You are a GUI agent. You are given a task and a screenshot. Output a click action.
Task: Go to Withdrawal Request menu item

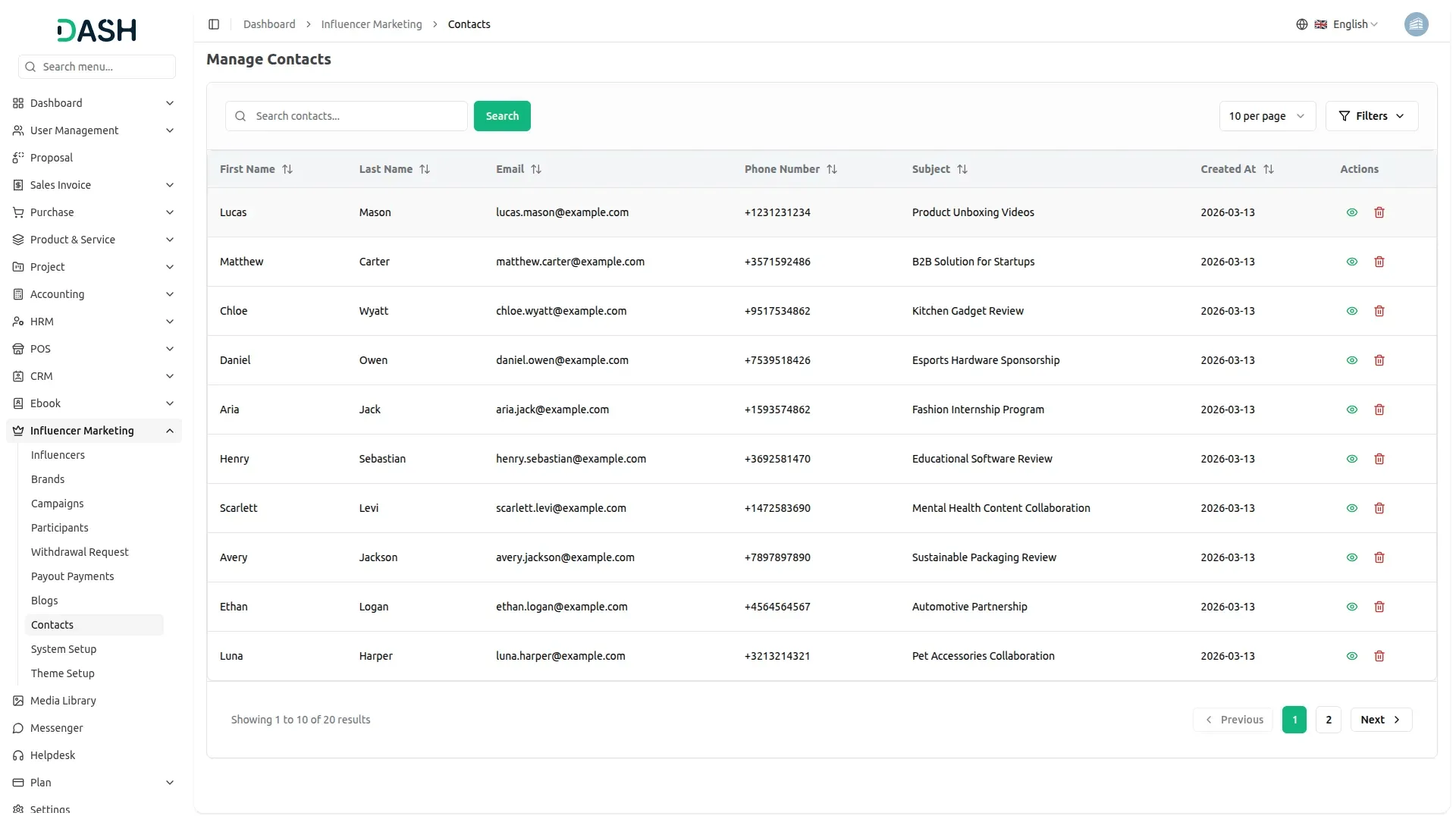coord(80,552)
